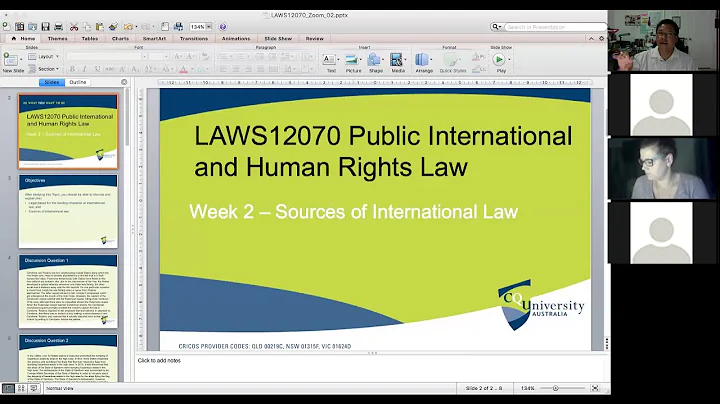This screenshot has height=404, width=720.
Task: Click the Week 2 subtitle text
Action: [x=354, y=212]
